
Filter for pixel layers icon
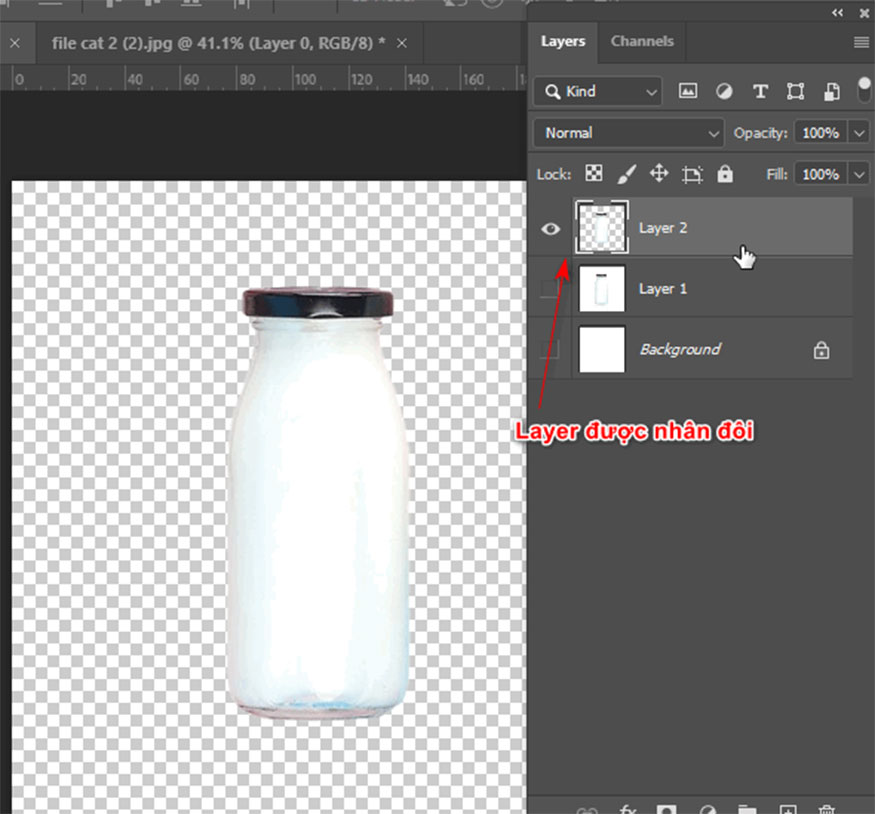coord(688,91)
